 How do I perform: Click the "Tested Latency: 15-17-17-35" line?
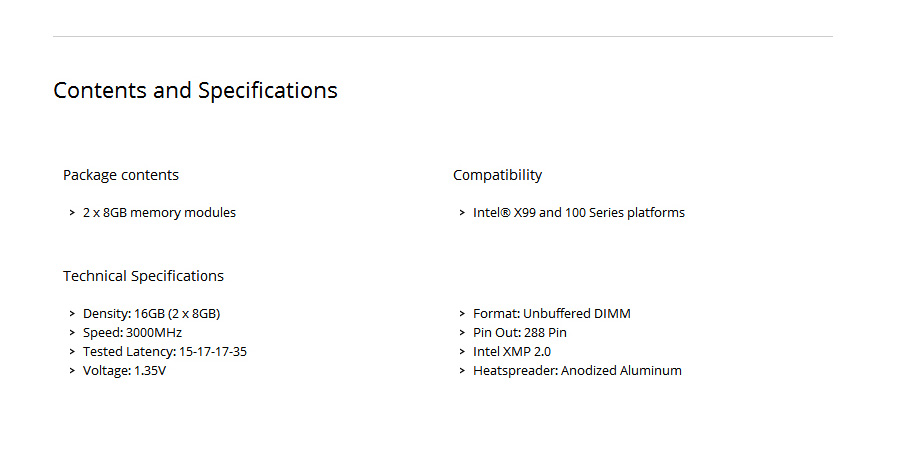(x=164, y=352)
